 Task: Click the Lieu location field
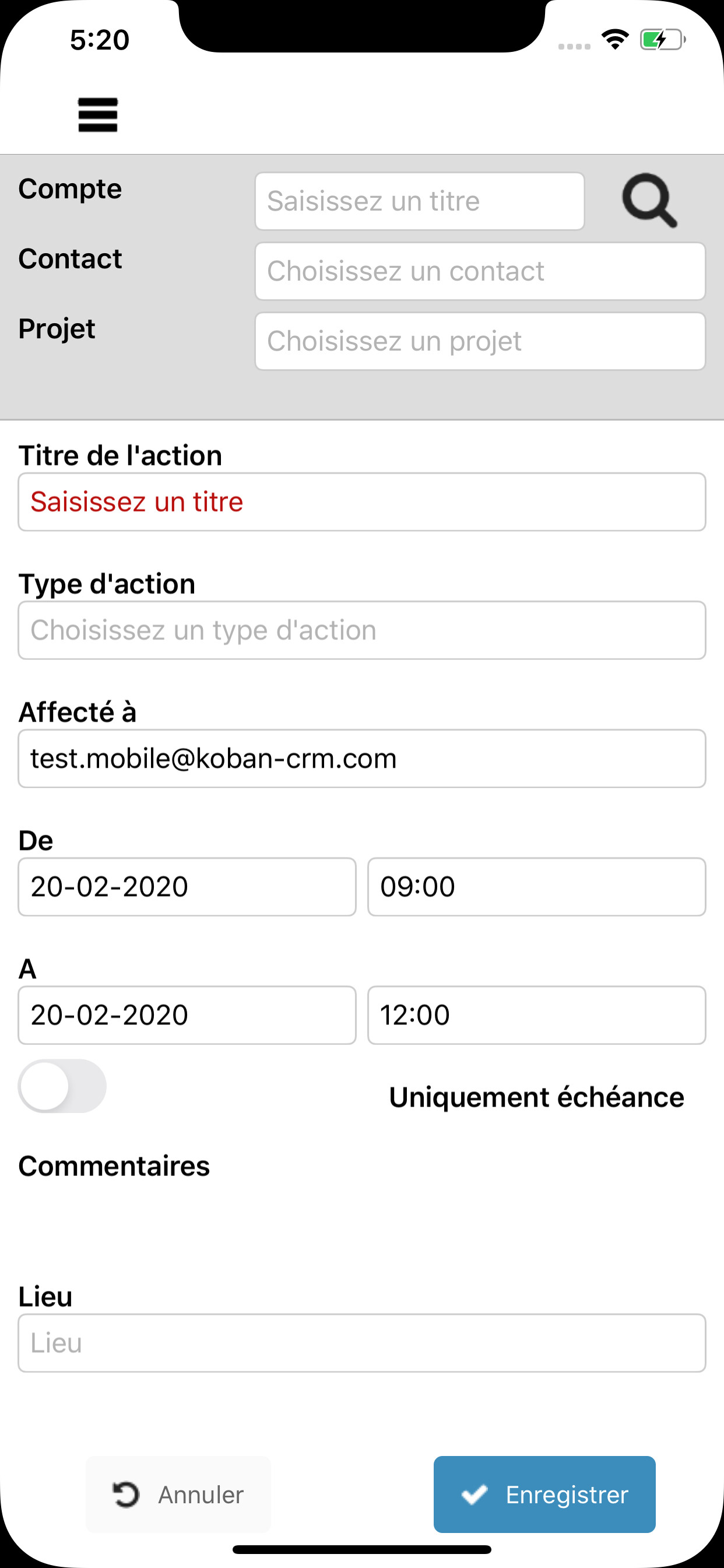click(x=362, y=1343)
